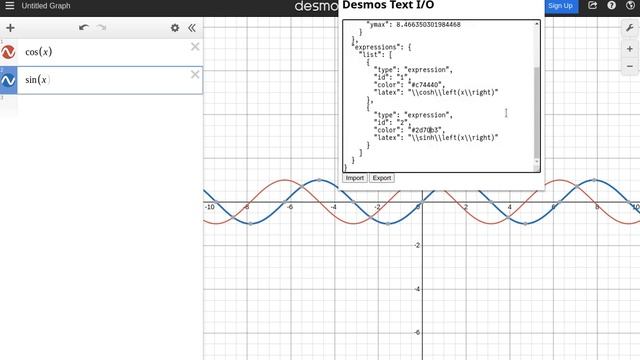Click the "ymax" value line

(413, 24)
